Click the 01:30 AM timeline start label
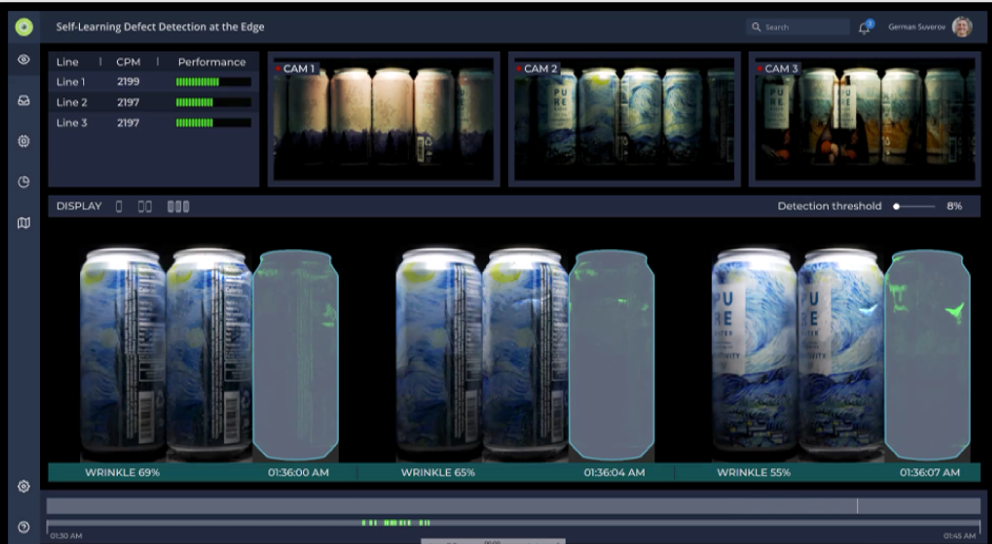Viewport: 992px width, 544px height. click(66, 536)
